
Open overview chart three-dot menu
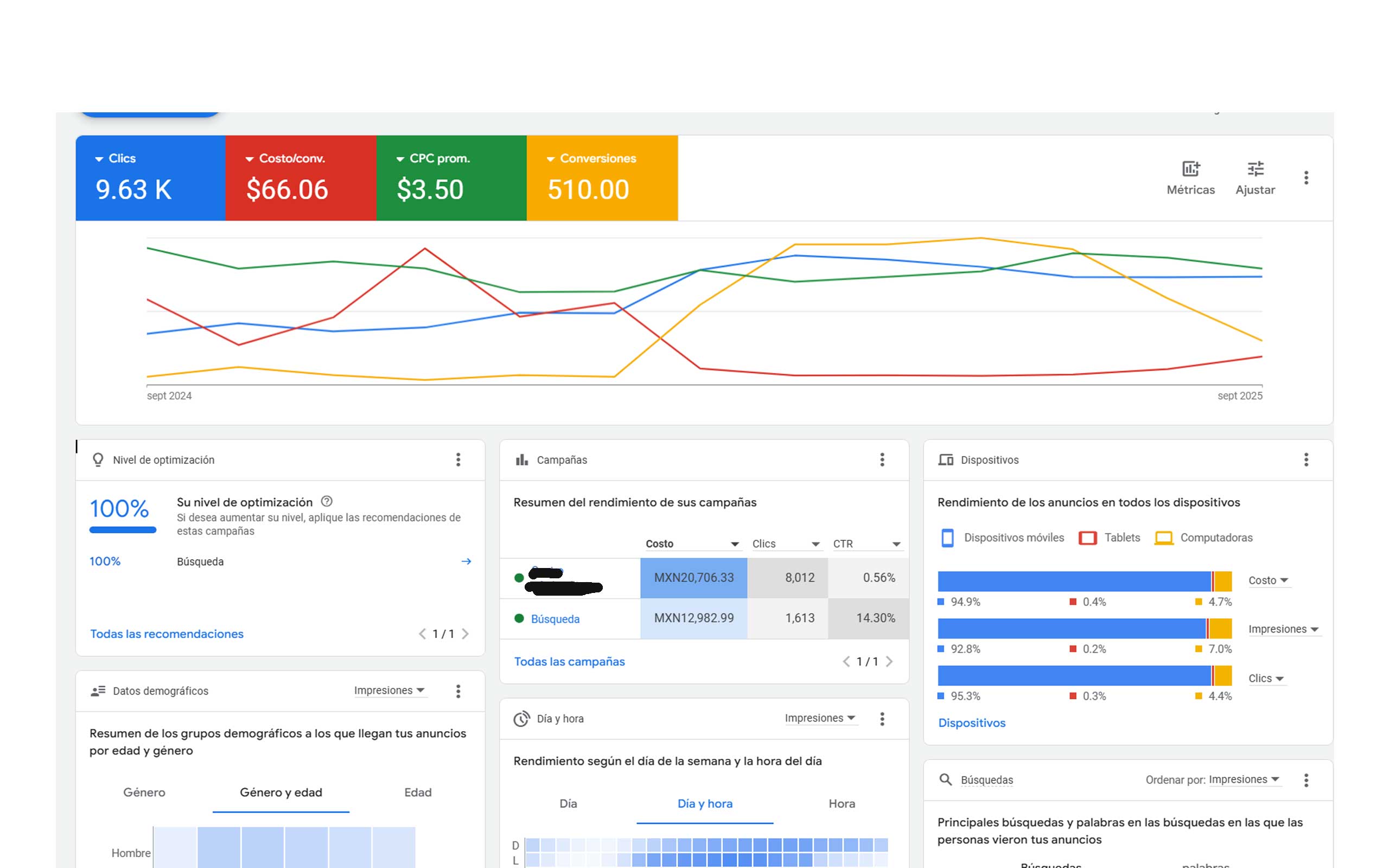[1306, 178]
